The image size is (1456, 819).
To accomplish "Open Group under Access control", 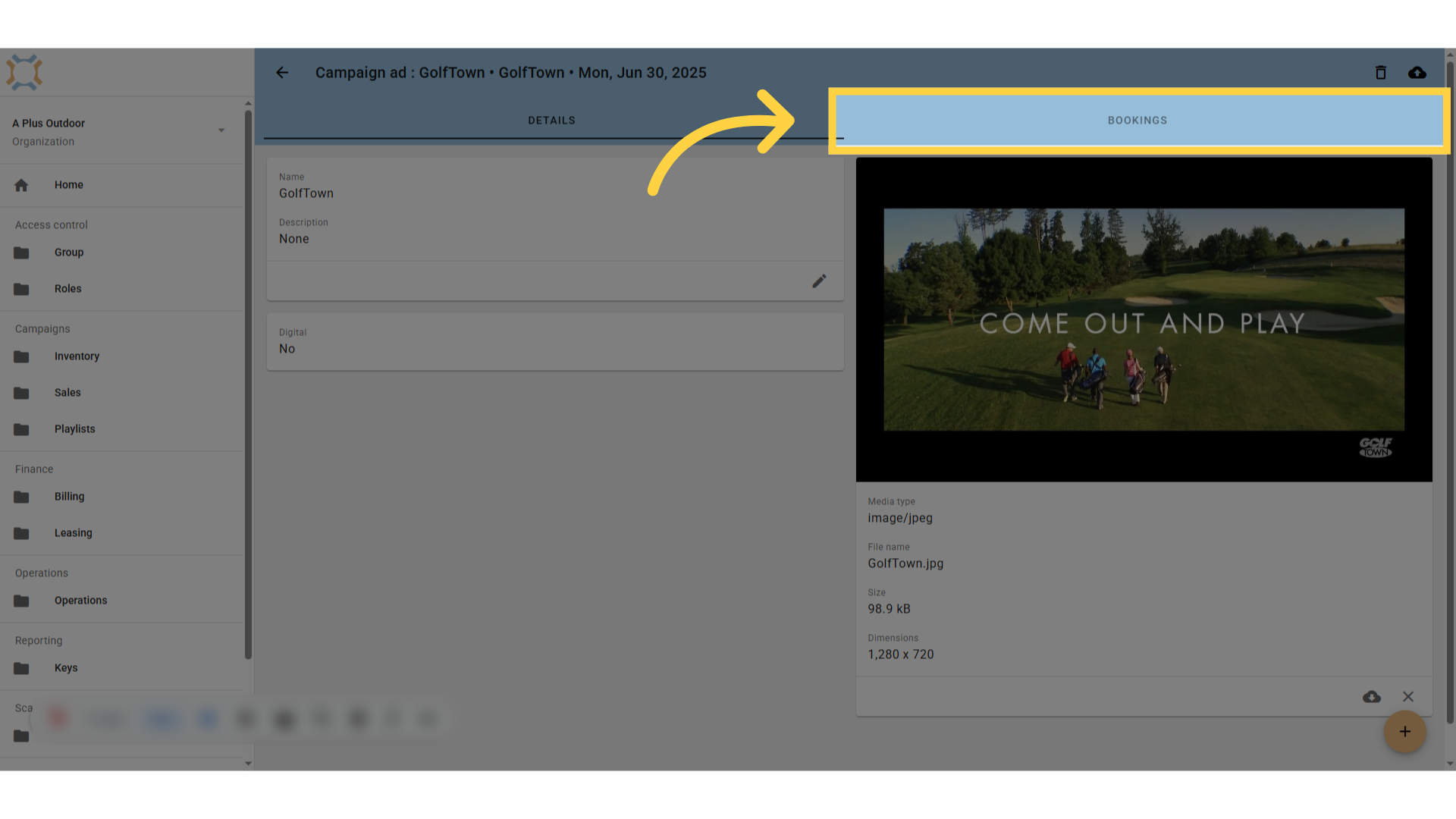I will [69, 253].
